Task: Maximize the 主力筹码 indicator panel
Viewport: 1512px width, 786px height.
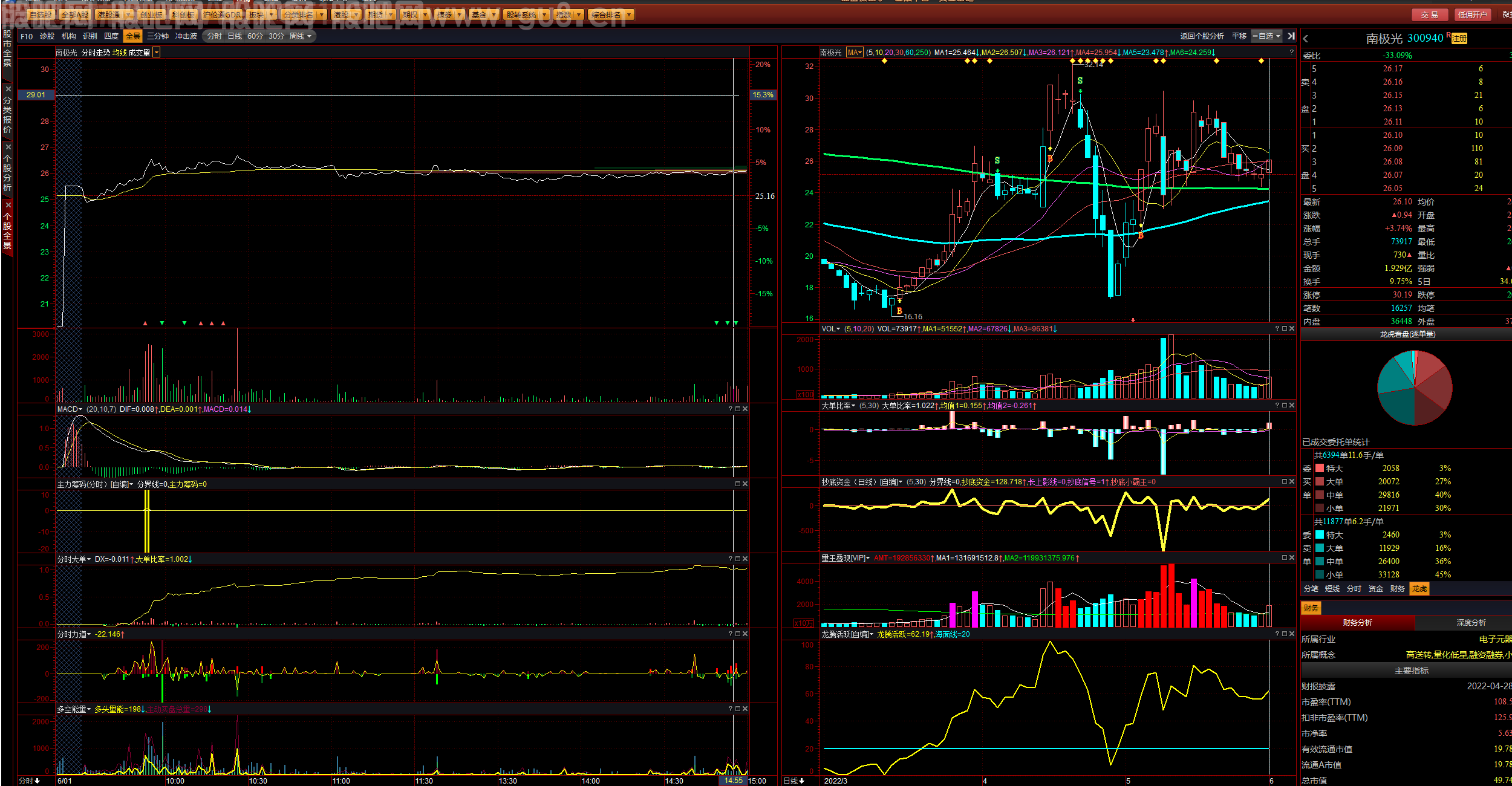Action: [x=738, y=484]
